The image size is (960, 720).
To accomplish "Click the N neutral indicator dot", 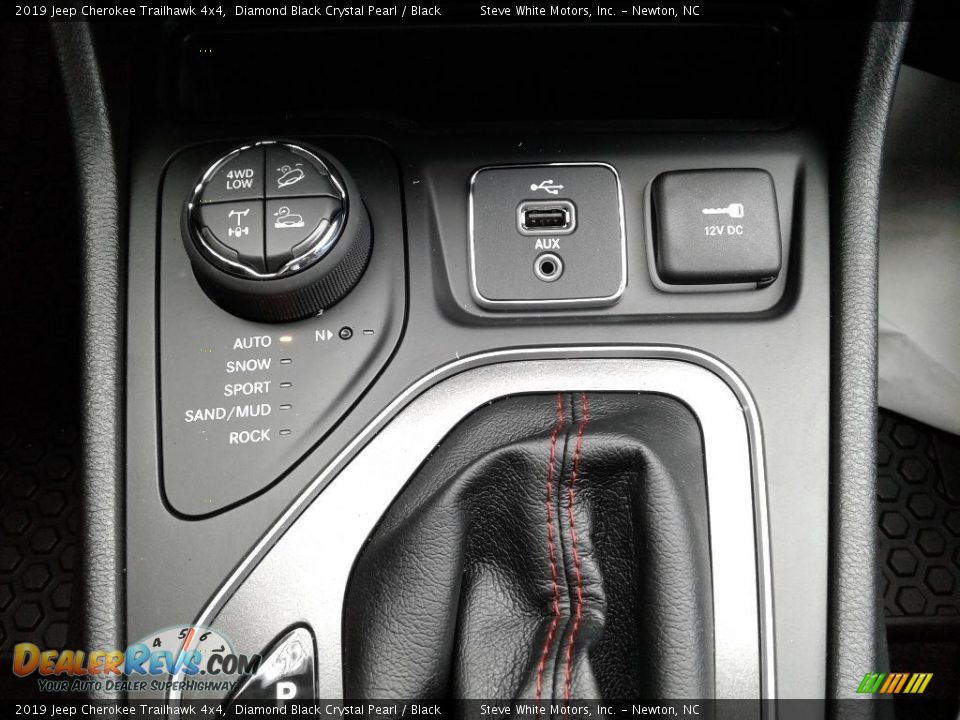I will click(345, 333).
